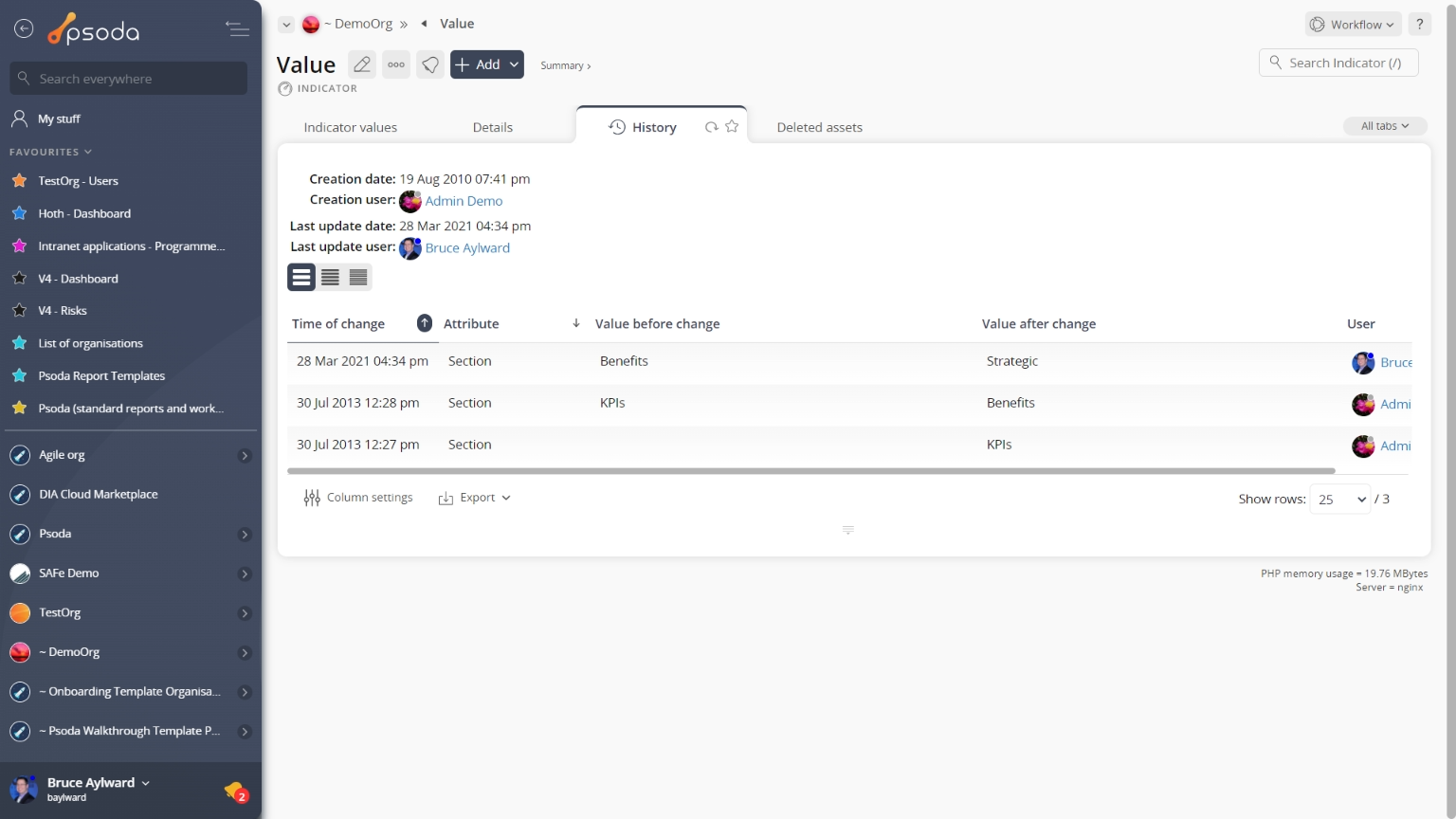
Task: Expand the ~ DemoOrg arrow
Action: pyautogui.click(x=245, y=653)
